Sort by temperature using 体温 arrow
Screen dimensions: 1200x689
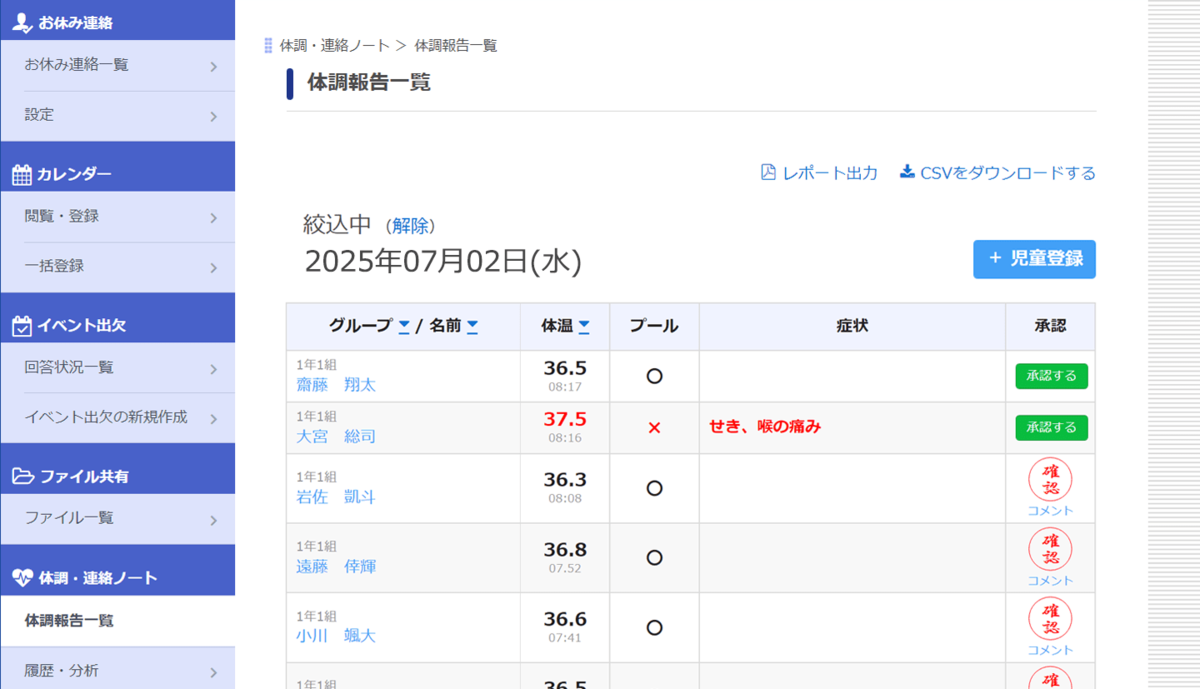pos(584,326)
